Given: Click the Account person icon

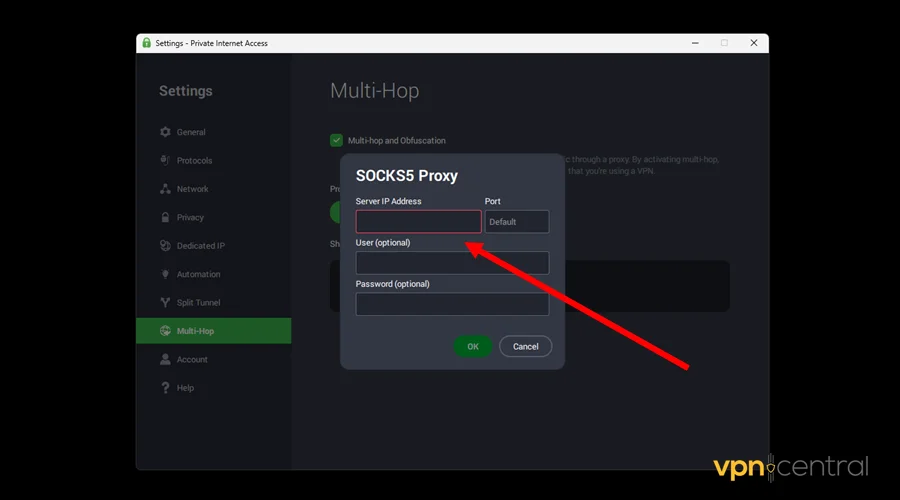Looking at the screenshot, I should point(165,359).
